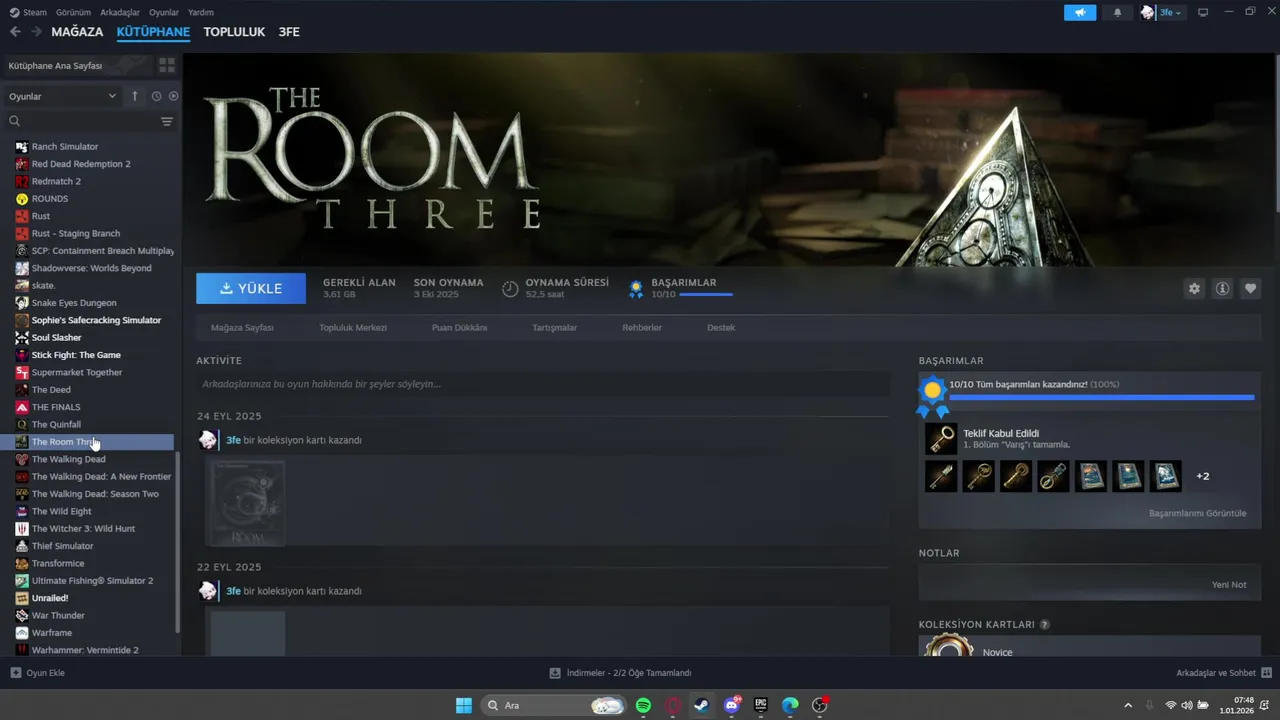Screen dimensions: 1280x720
Task: Open Epic Games Launcher from taskbar
Action: 761,705
